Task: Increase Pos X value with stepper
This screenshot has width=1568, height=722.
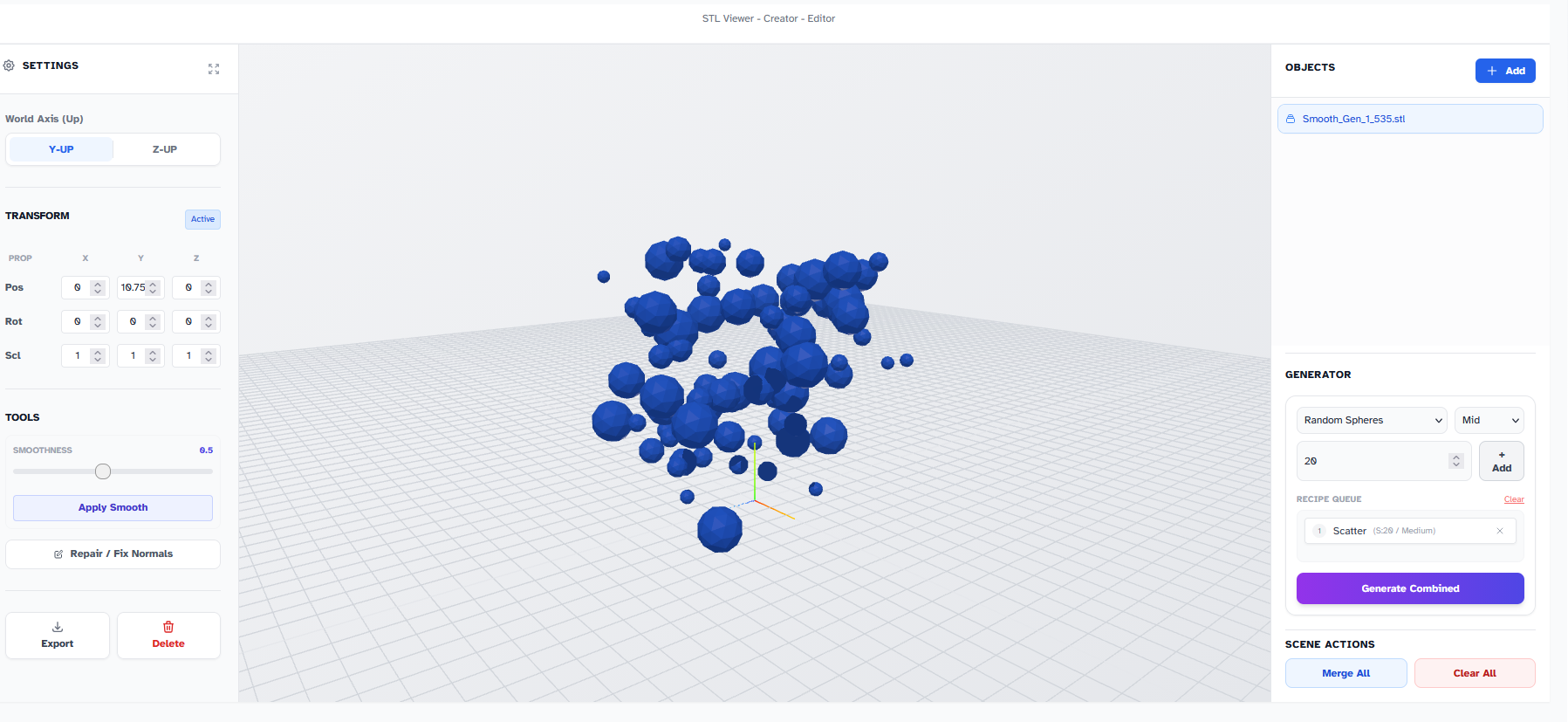Action: tap(98, 284)
